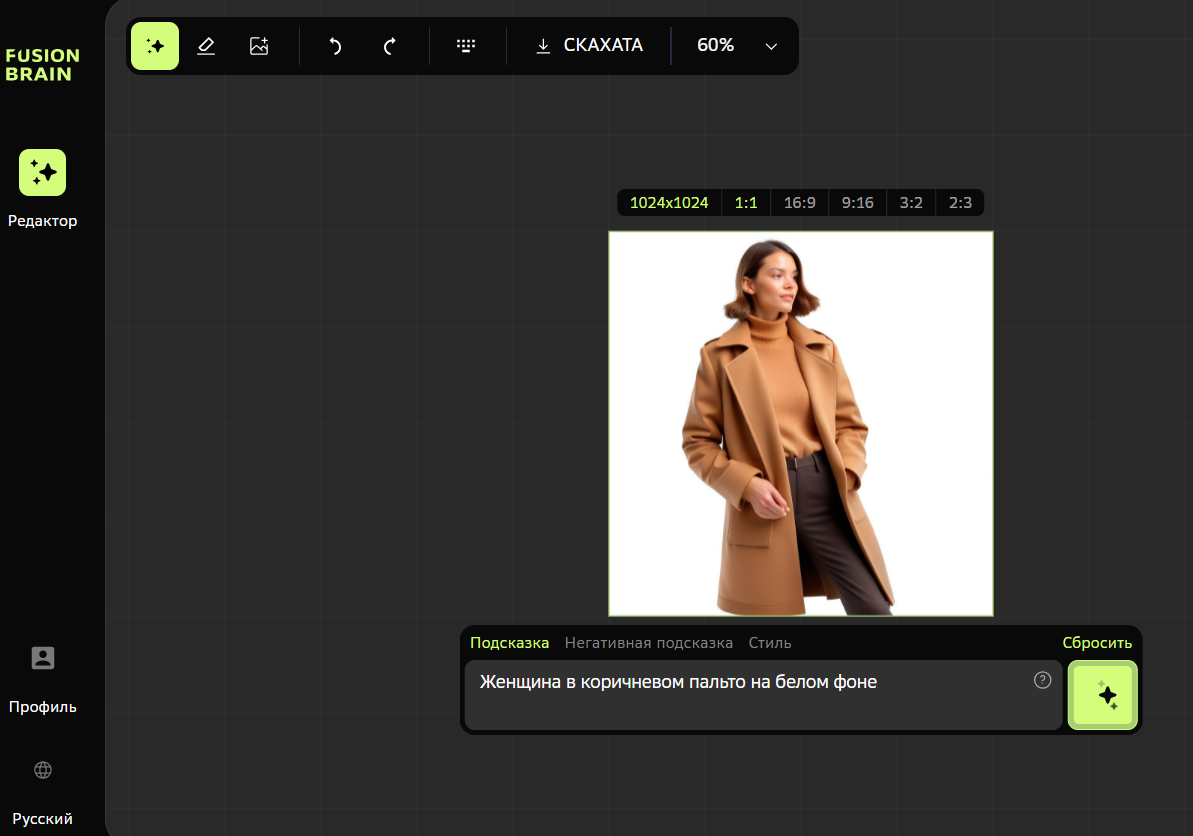Viewport: 1193px width, 836px height.
Task: Redo the last action
Action: point(389,46)
